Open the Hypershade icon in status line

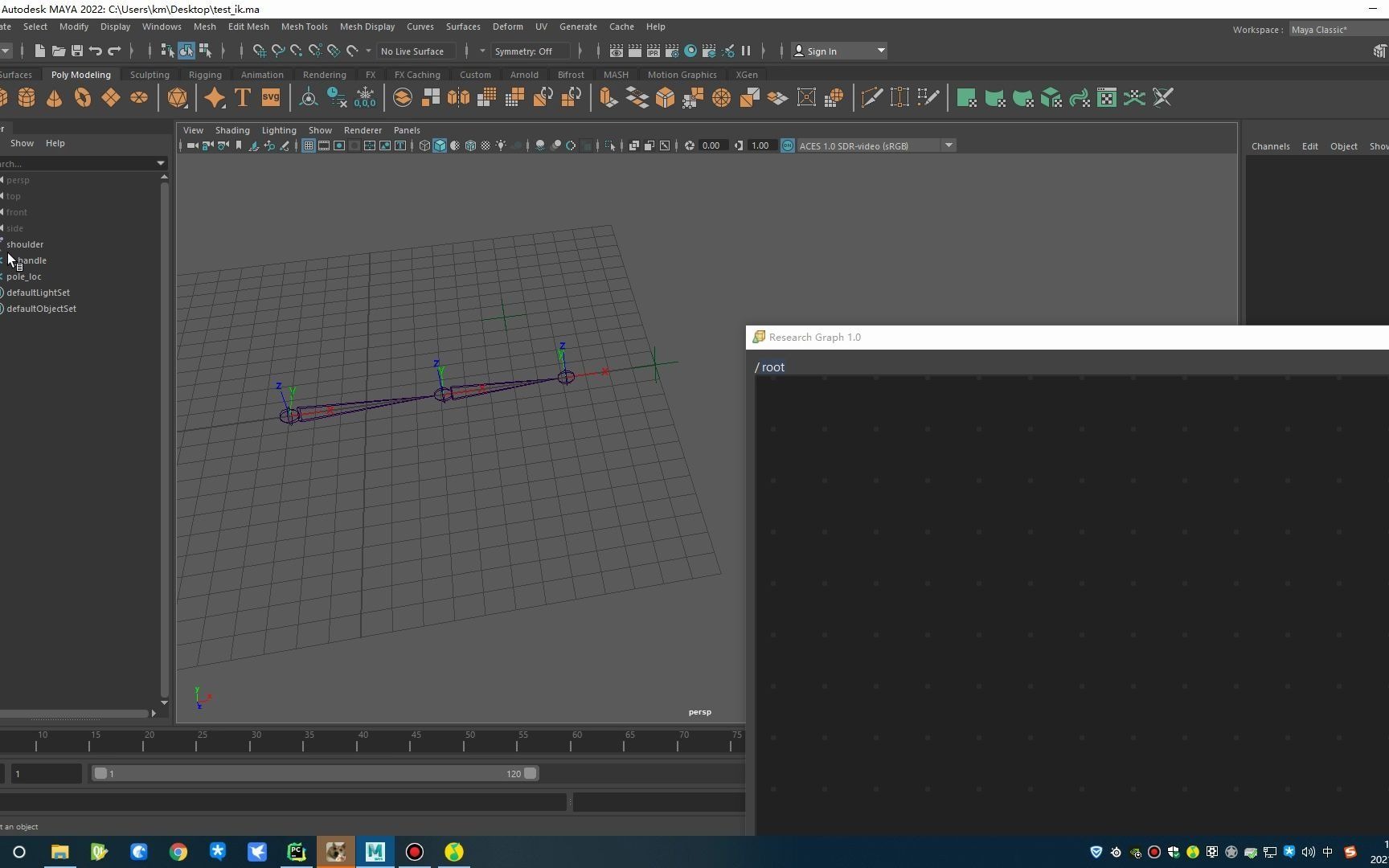tap(690, 51)
